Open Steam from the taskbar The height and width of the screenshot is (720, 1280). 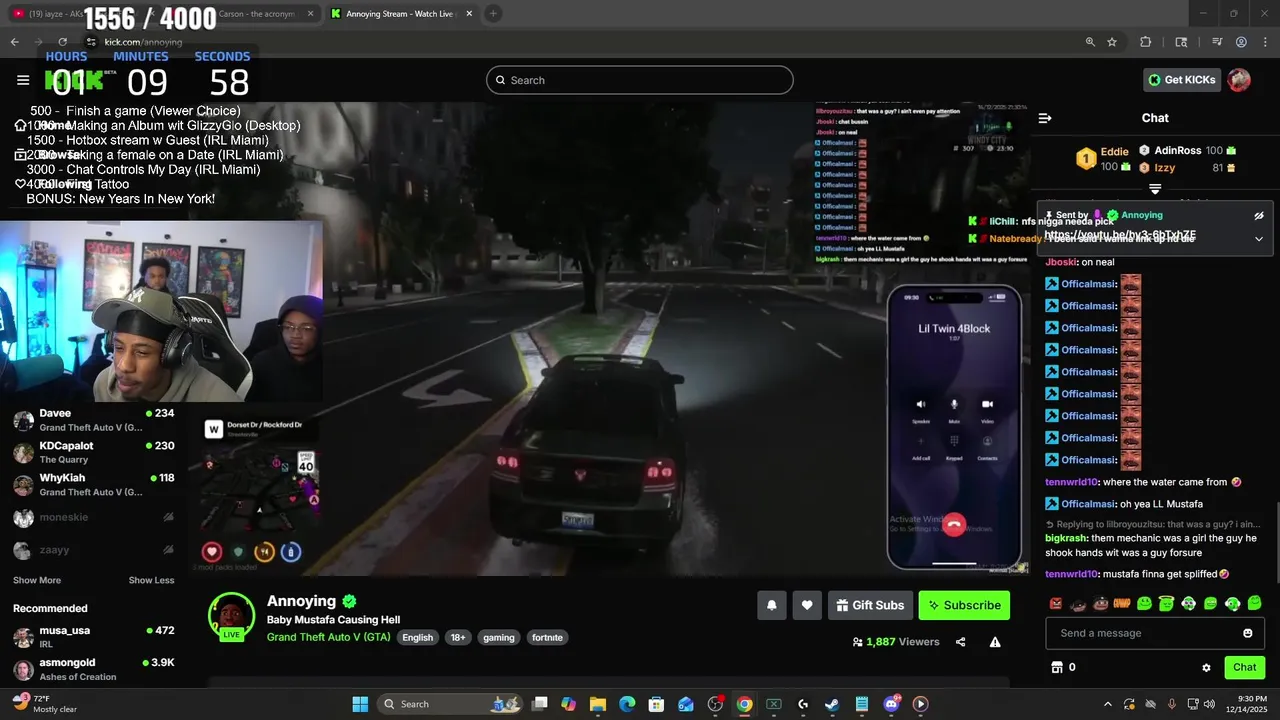click(x=832, y=704)
